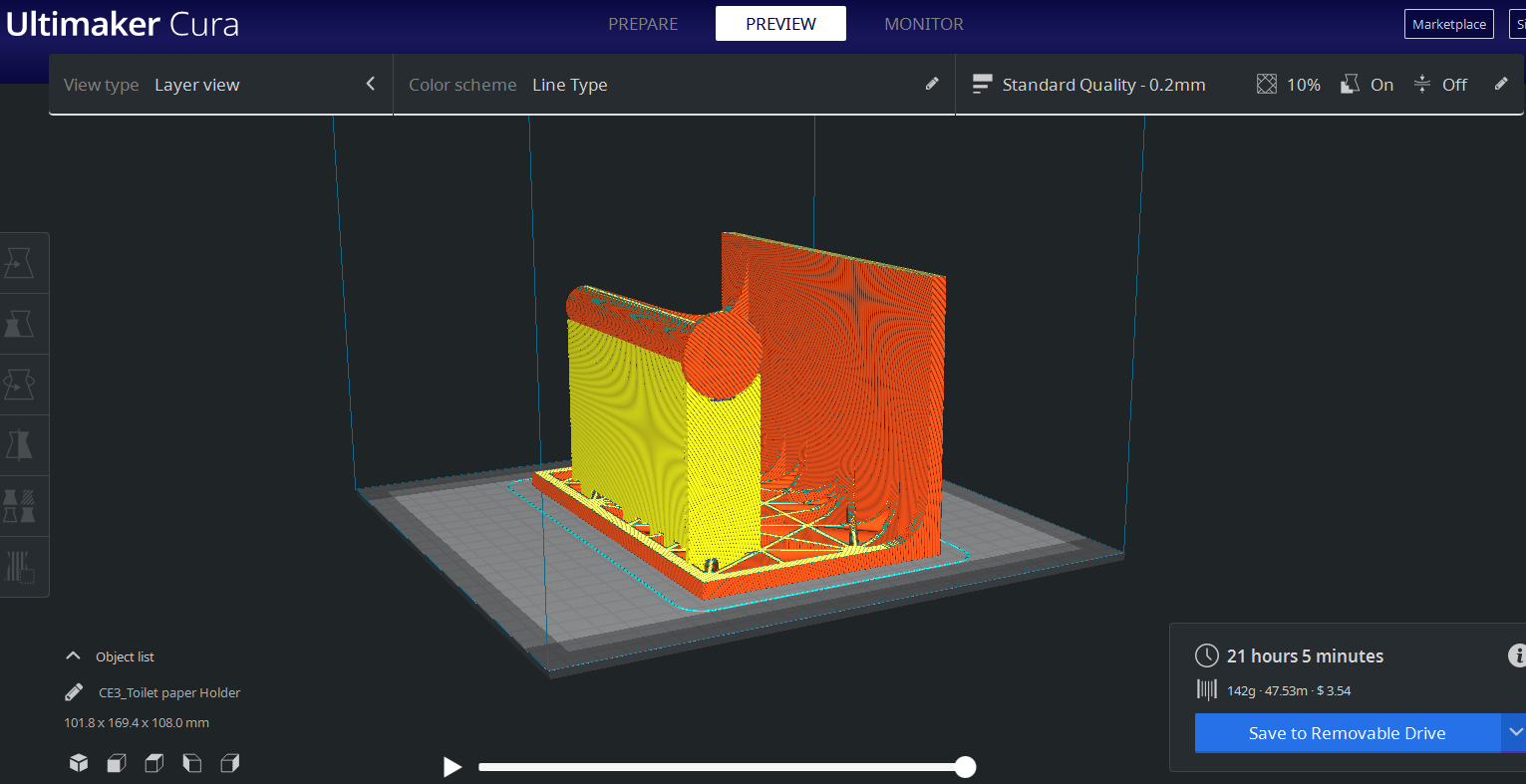1526x784 pixels.
Task: Edit print settings with pencil icon
Action: pyautogui.click(x=1501, y=84)
